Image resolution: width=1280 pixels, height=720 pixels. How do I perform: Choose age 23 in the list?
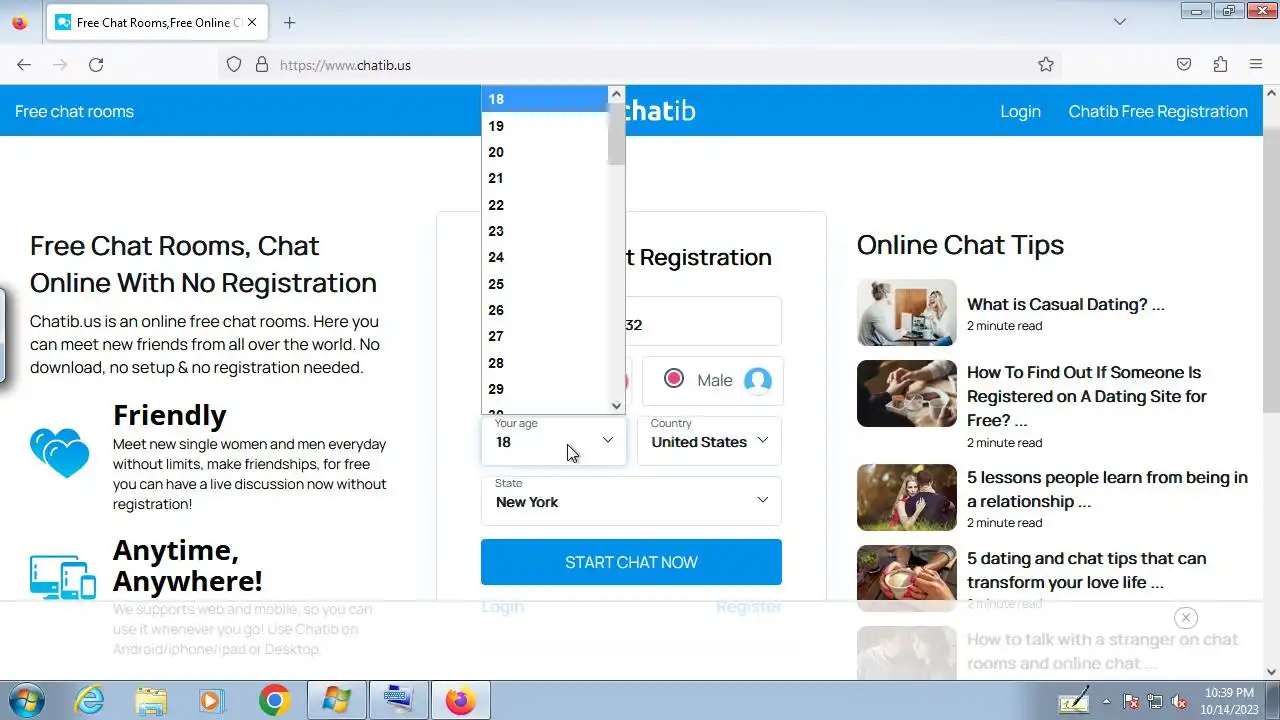[x=545, y=231]
